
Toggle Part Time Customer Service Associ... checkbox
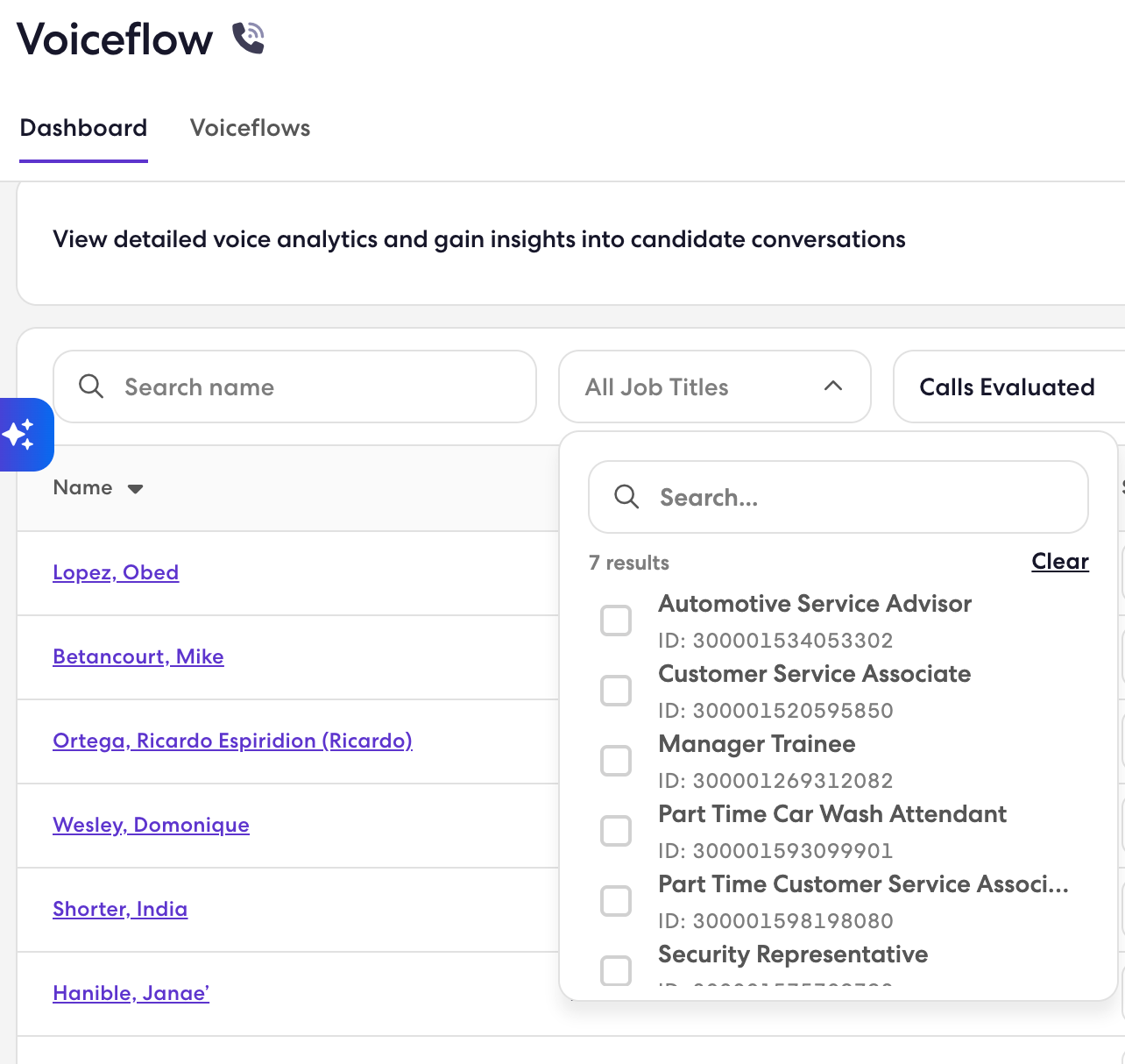click(x=616, y=901)
